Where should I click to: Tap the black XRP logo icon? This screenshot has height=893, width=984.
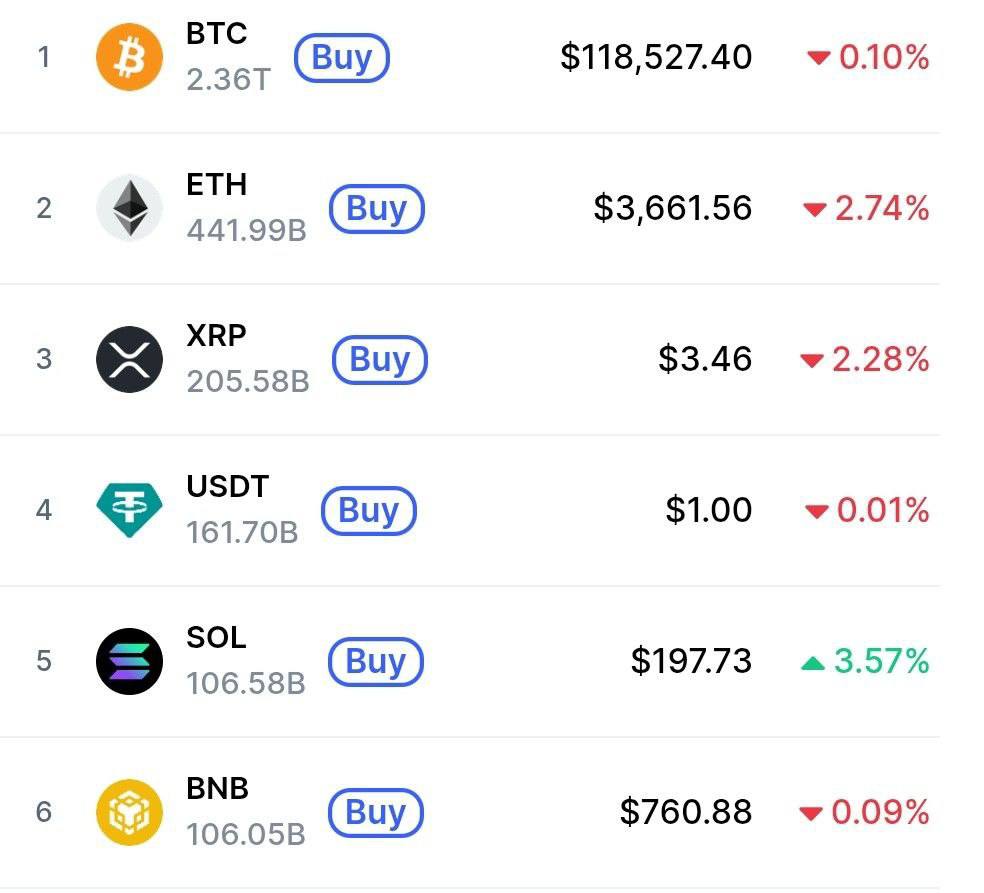129,360
